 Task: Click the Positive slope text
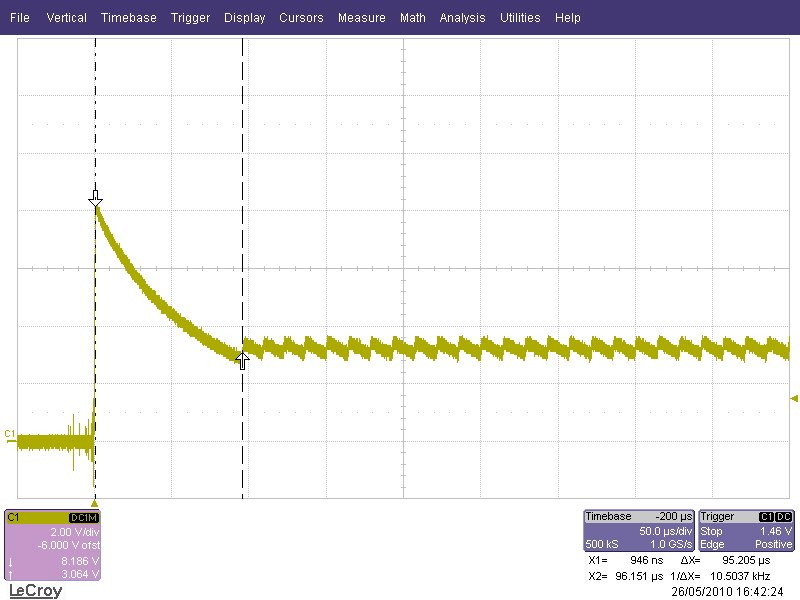[x=773, y=544]
